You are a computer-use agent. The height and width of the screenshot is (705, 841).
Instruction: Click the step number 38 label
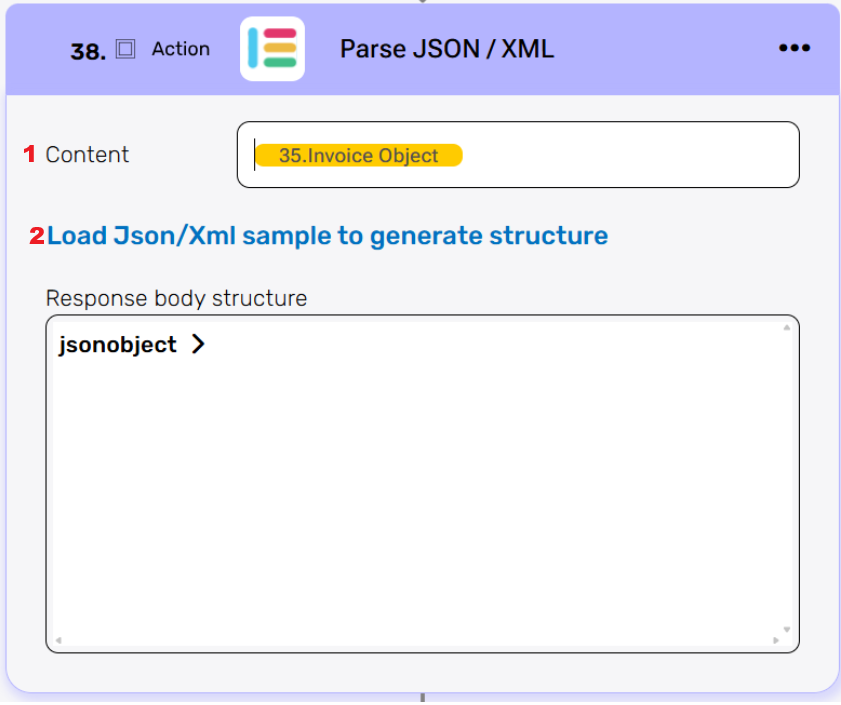[x=88, y=52]
